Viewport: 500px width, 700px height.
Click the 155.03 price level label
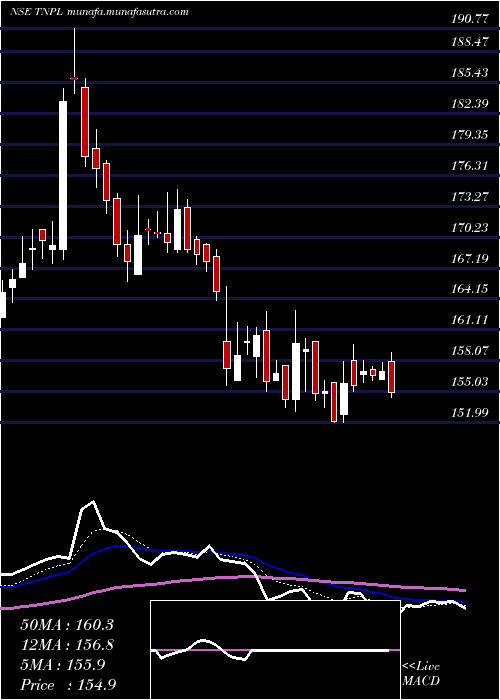click(x=470, y=382)
